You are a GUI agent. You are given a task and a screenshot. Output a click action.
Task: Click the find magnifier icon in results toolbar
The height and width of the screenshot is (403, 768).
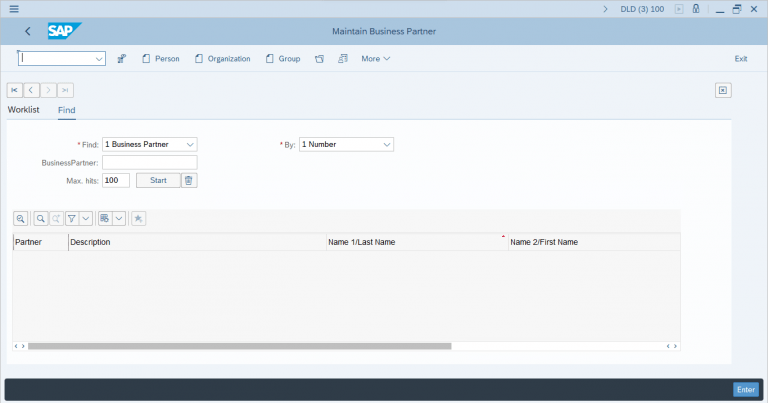point(41,218)
